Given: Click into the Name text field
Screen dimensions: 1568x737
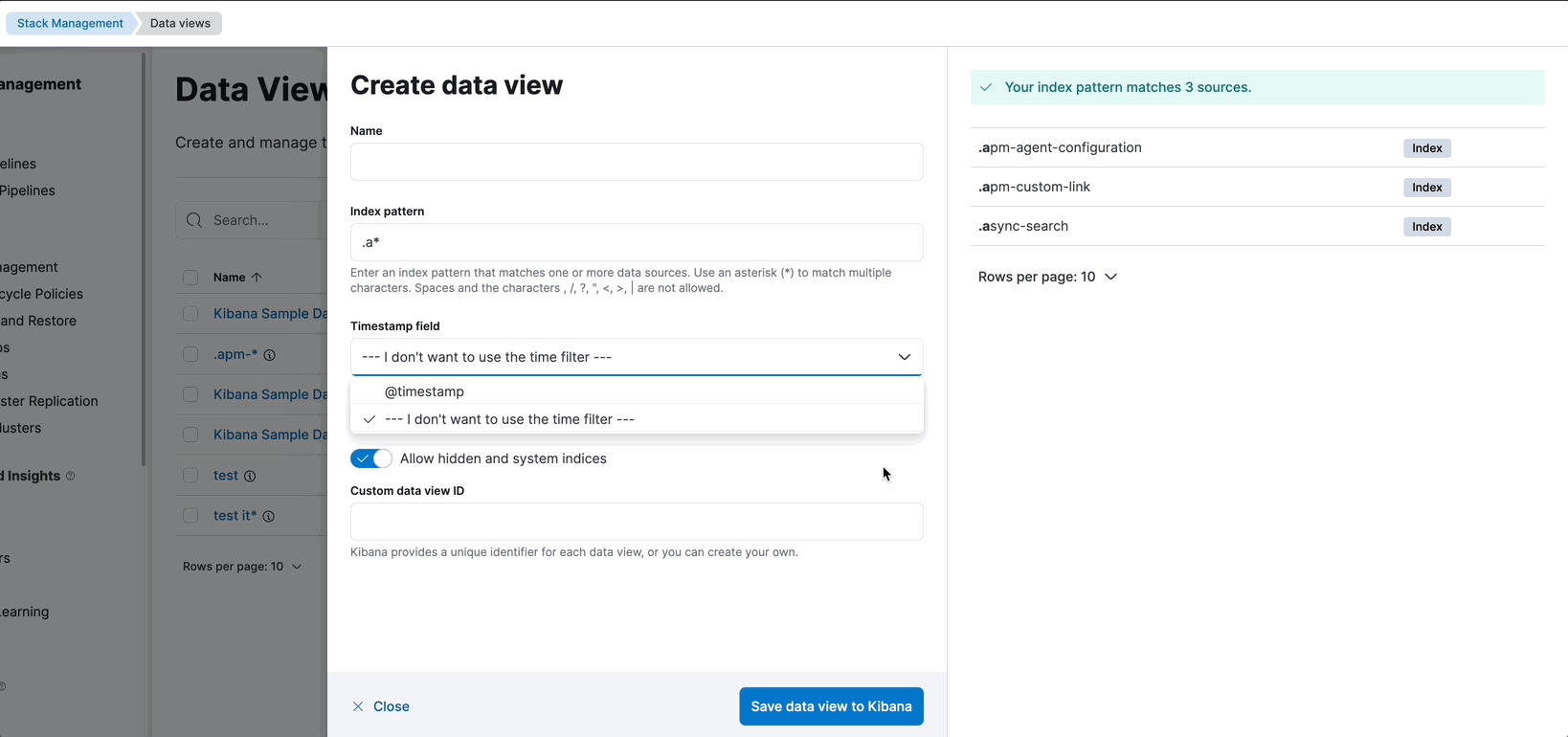Looking at the screenshot, I should coord(637,162).
